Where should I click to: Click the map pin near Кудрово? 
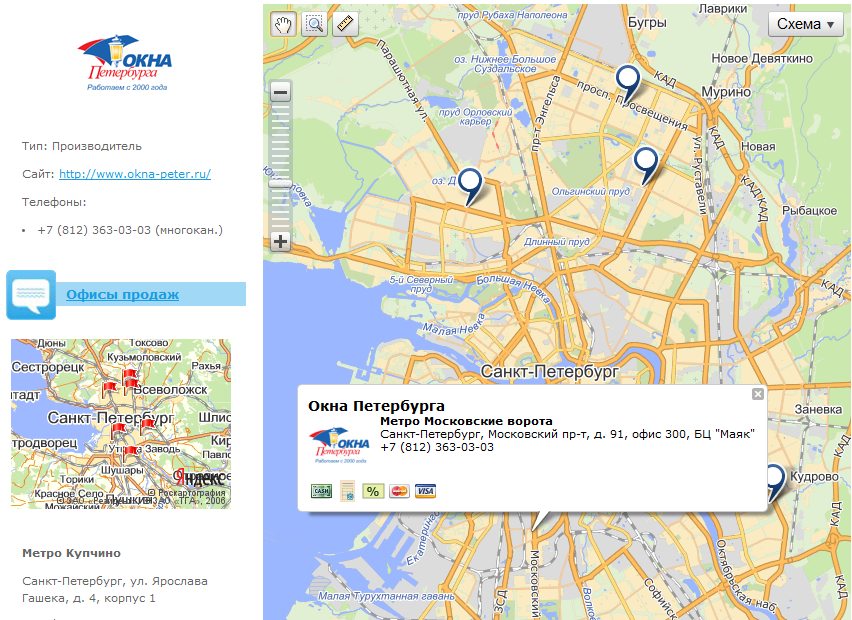click(775, 483)
